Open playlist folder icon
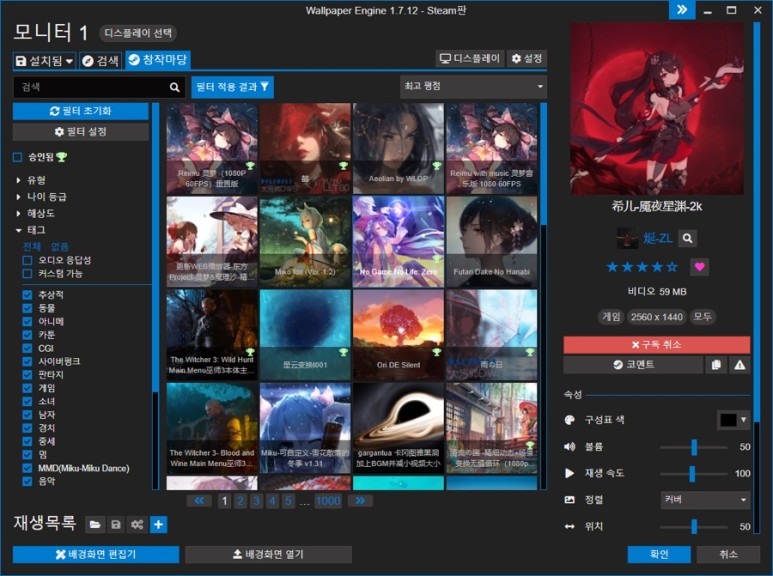Screen dimensions: 773x576 95,524
